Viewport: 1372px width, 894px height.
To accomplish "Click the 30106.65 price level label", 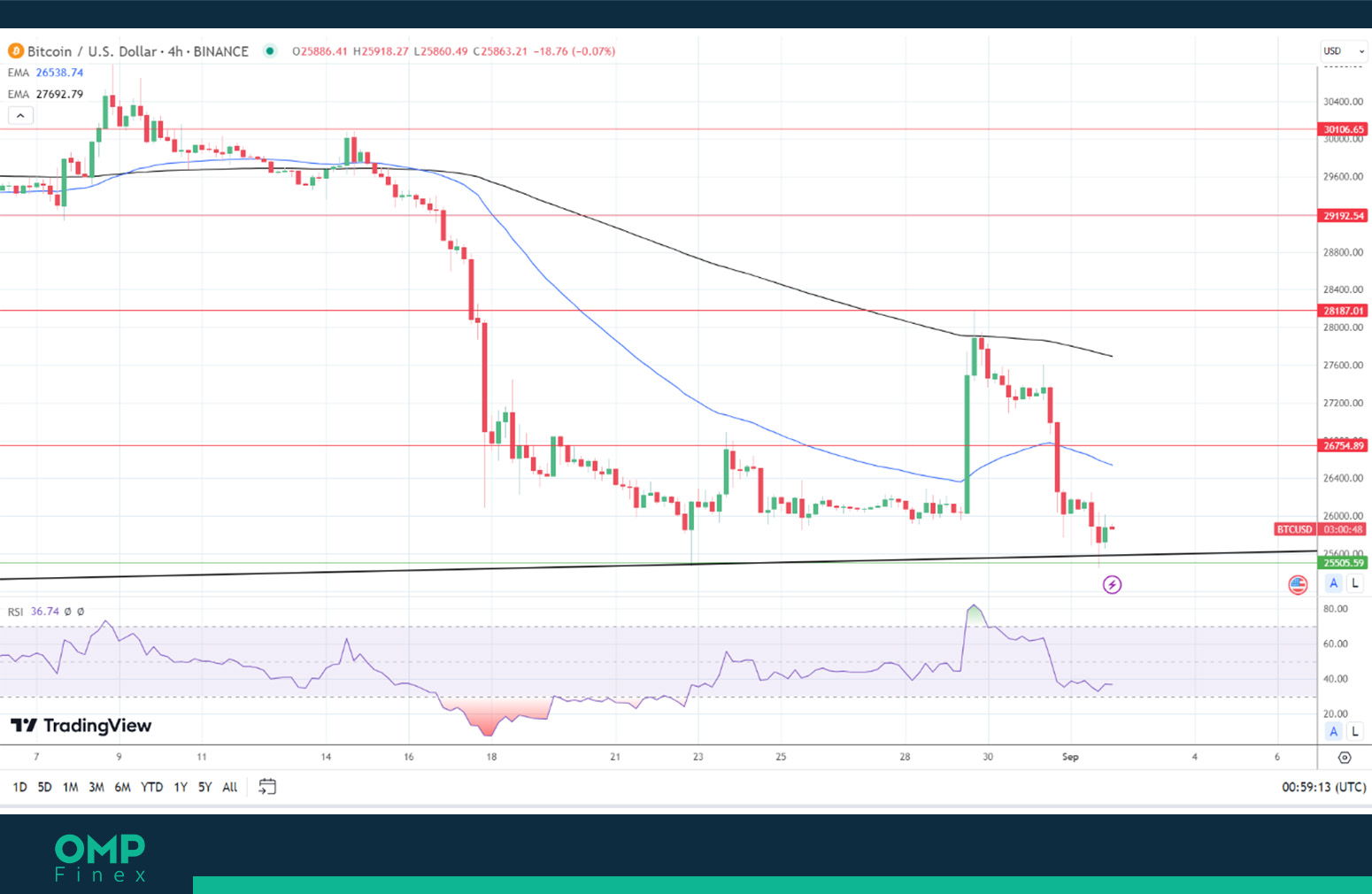I will [x=1344, y=129].
